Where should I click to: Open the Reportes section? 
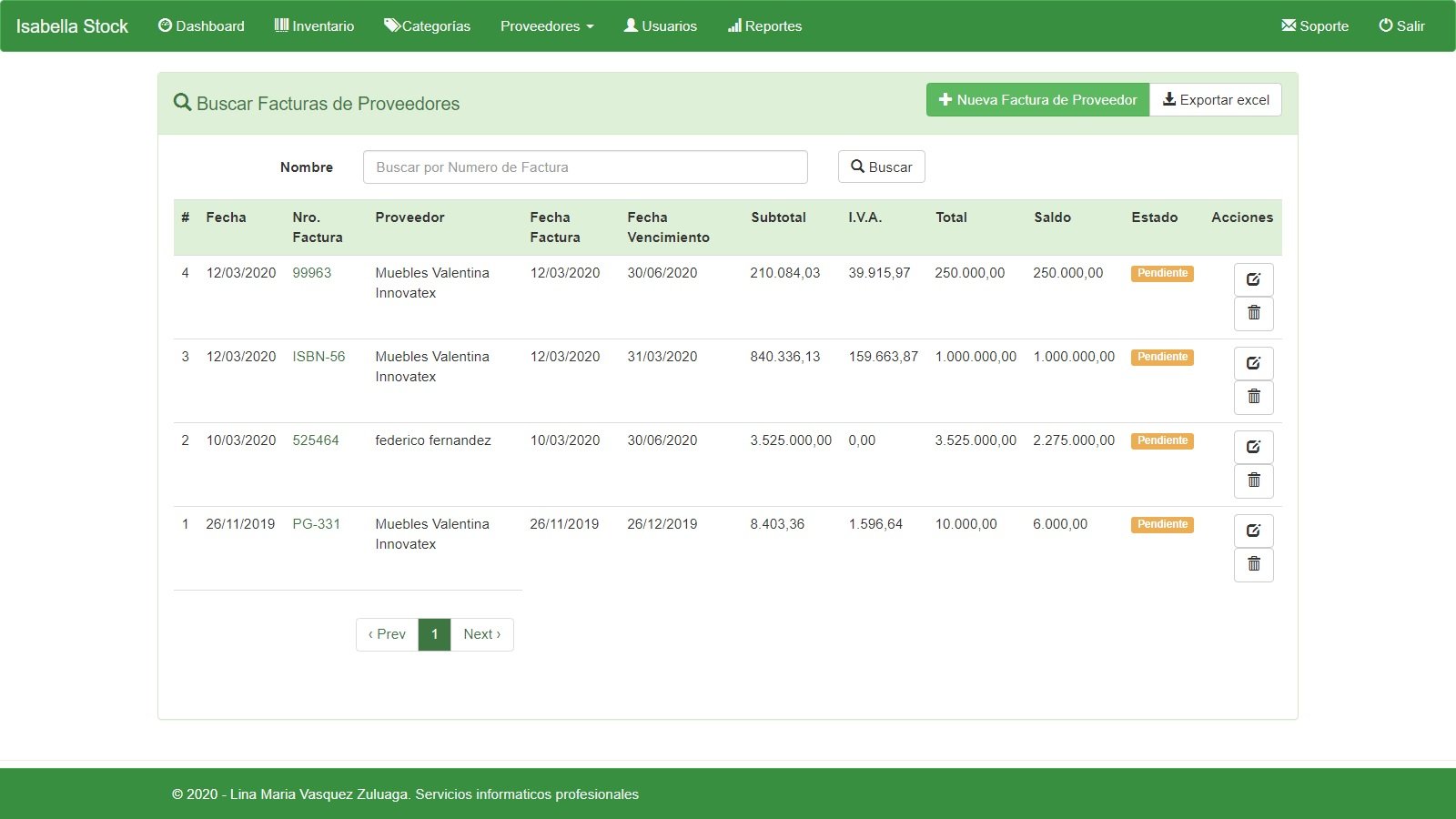click(x=764, y=26)
